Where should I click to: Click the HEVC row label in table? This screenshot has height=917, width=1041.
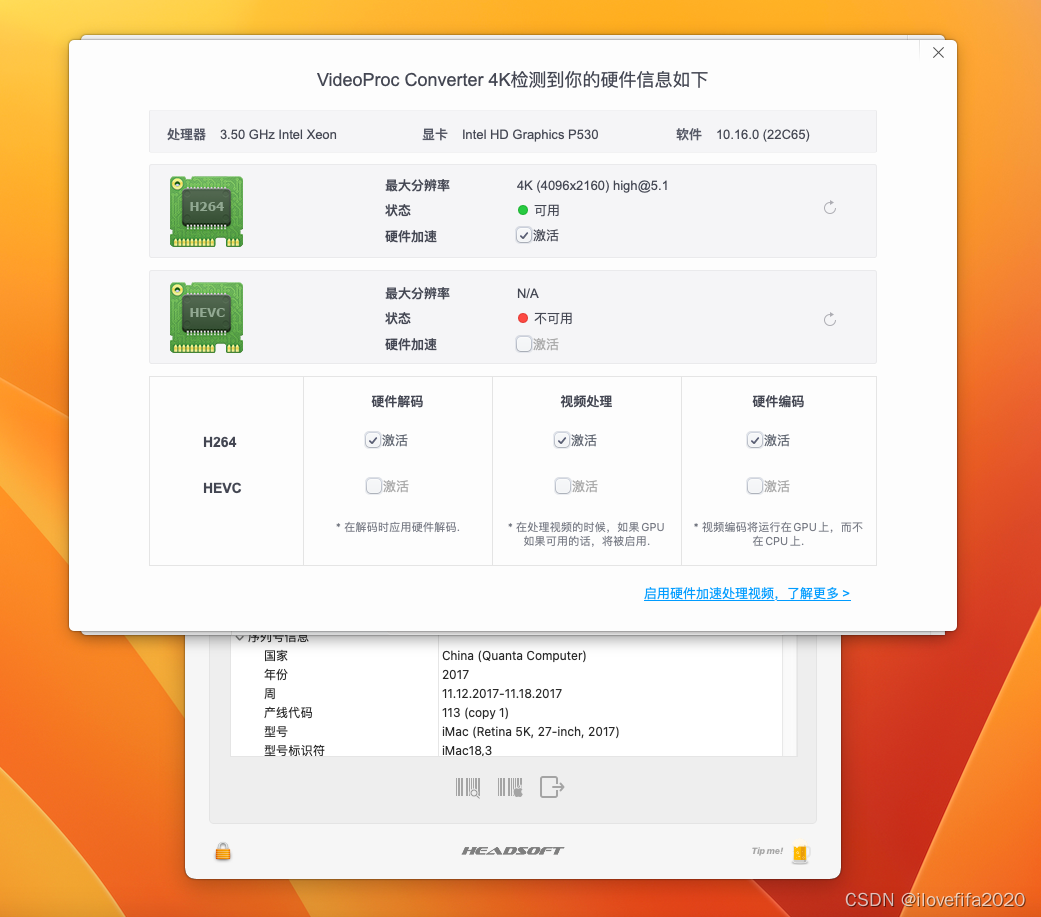point(222,488)
